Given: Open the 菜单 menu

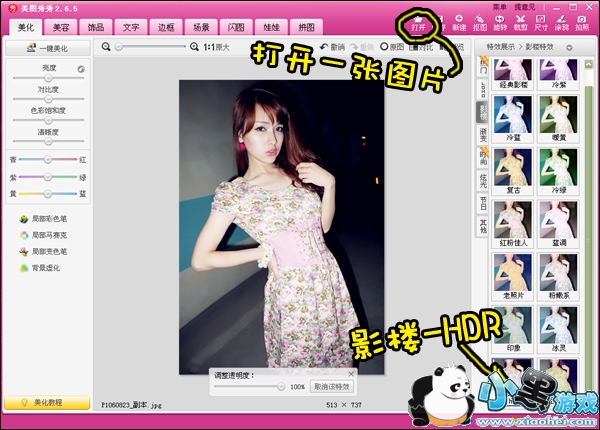Looking at the screenshot, I should click(x=499, y=7).
